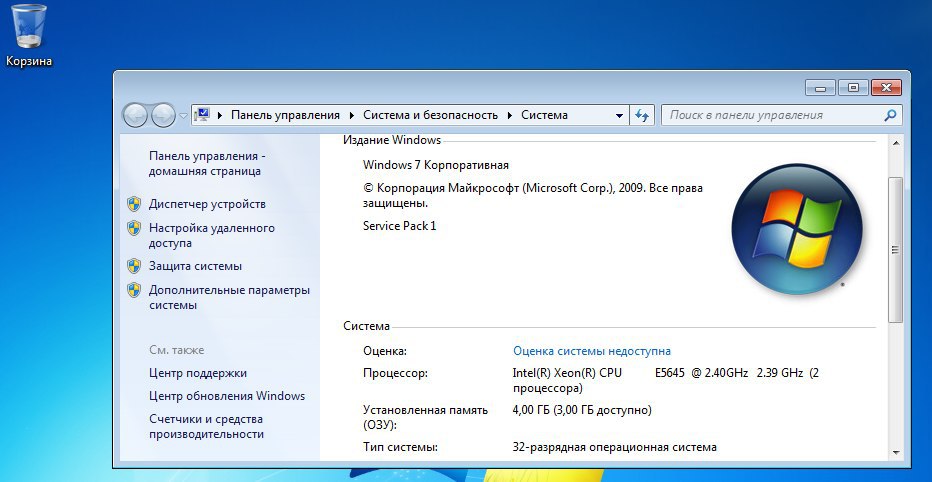Minimize the System window
The height and width of the screenshot is (482, 932).
click(x=821, y=87)
